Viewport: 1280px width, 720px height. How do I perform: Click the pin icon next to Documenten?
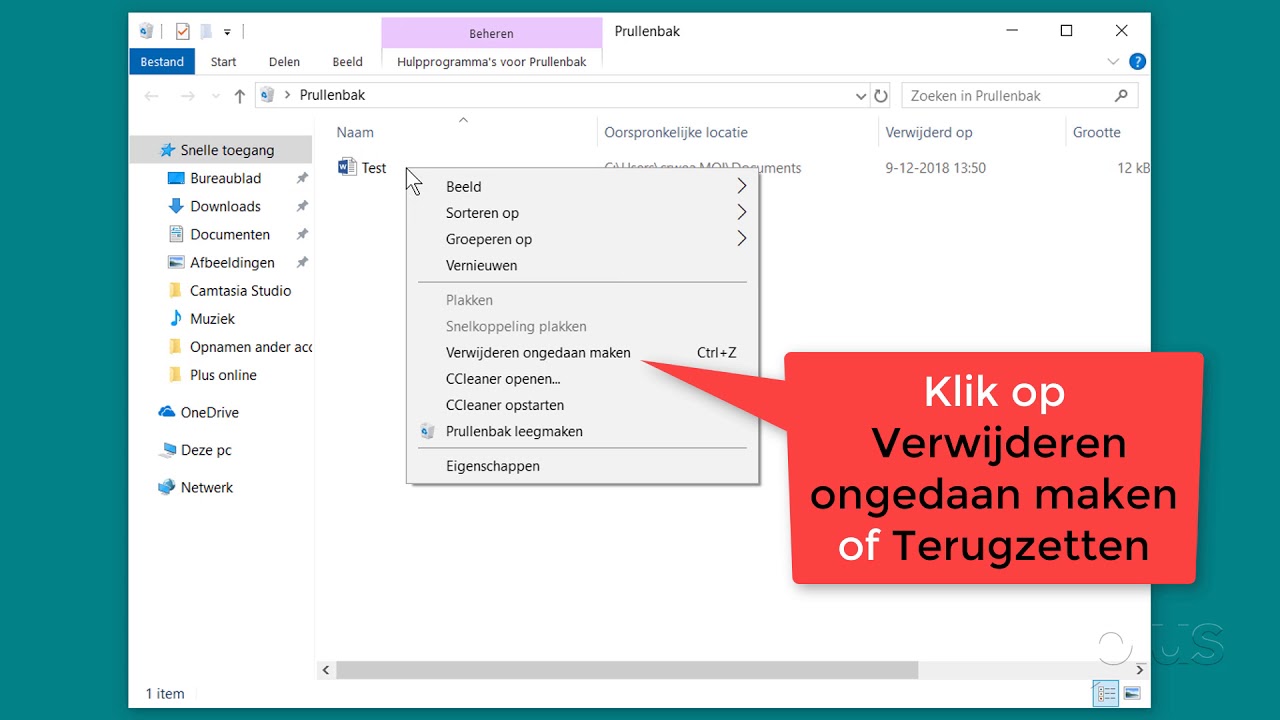302,234
